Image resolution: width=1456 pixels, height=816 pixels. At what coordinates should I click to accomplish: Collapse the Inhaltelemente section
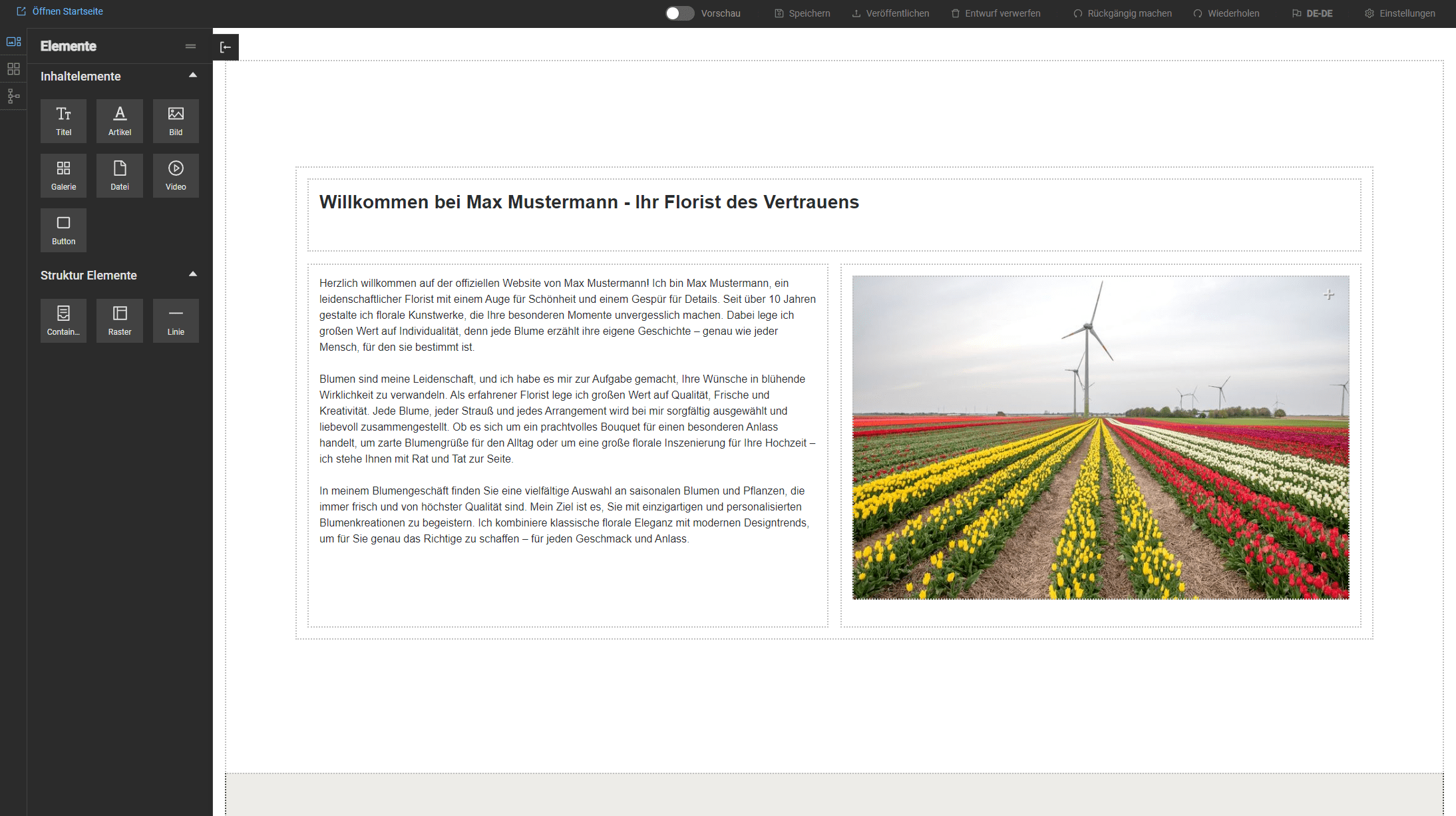click(x=193, y=75)
